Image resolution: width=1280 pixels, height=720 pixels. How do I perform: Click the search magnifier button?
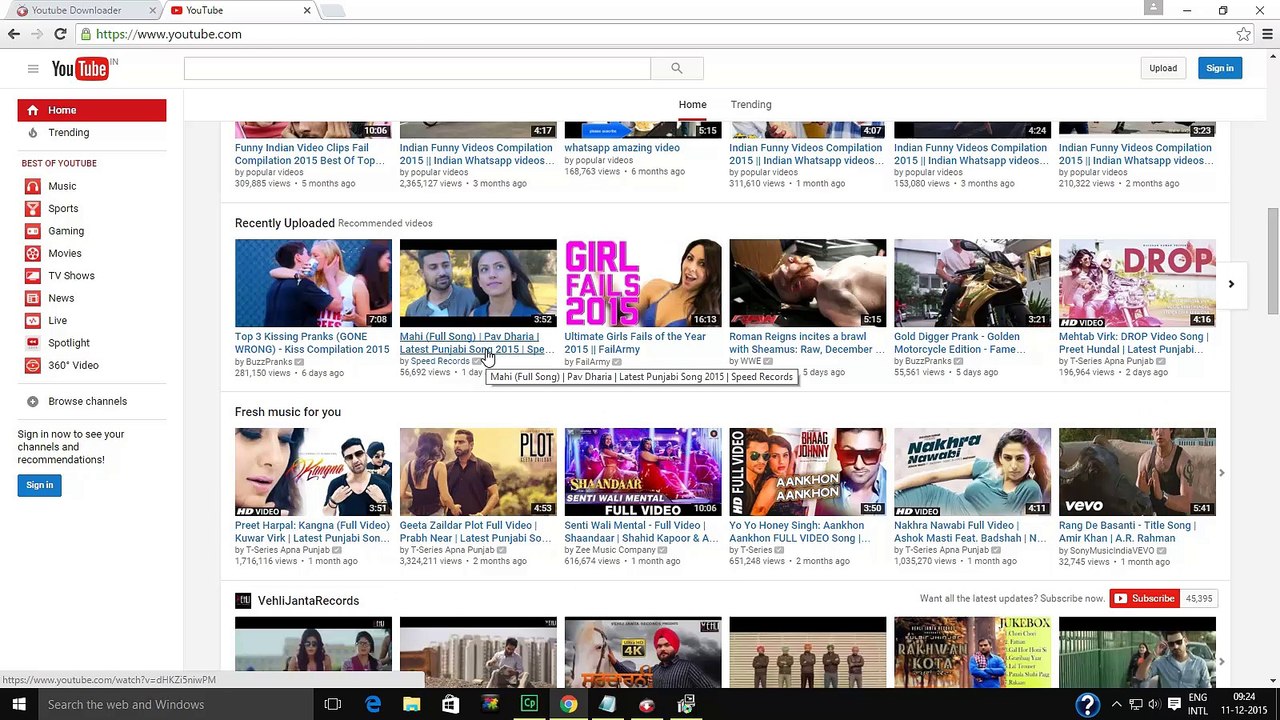pyautogui.click(x=677, y=68)
